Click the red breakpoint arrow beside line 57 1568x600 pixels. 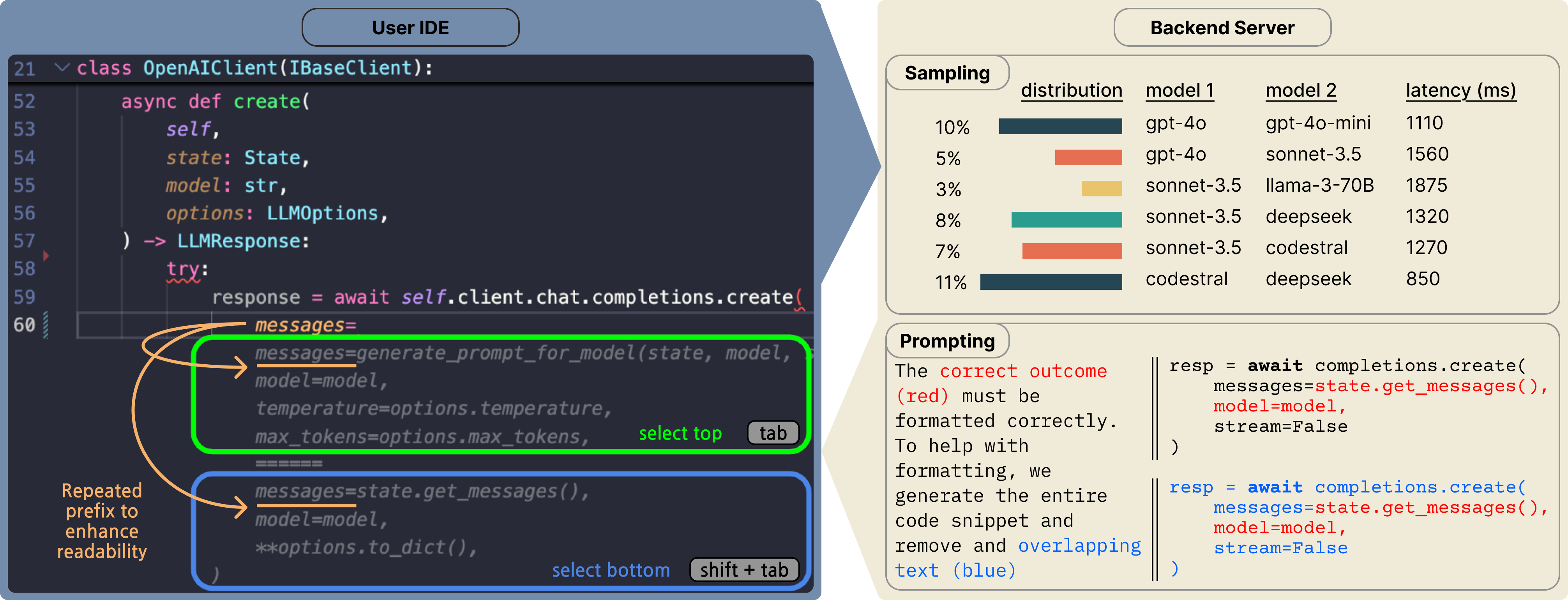[x=46, y=256]
